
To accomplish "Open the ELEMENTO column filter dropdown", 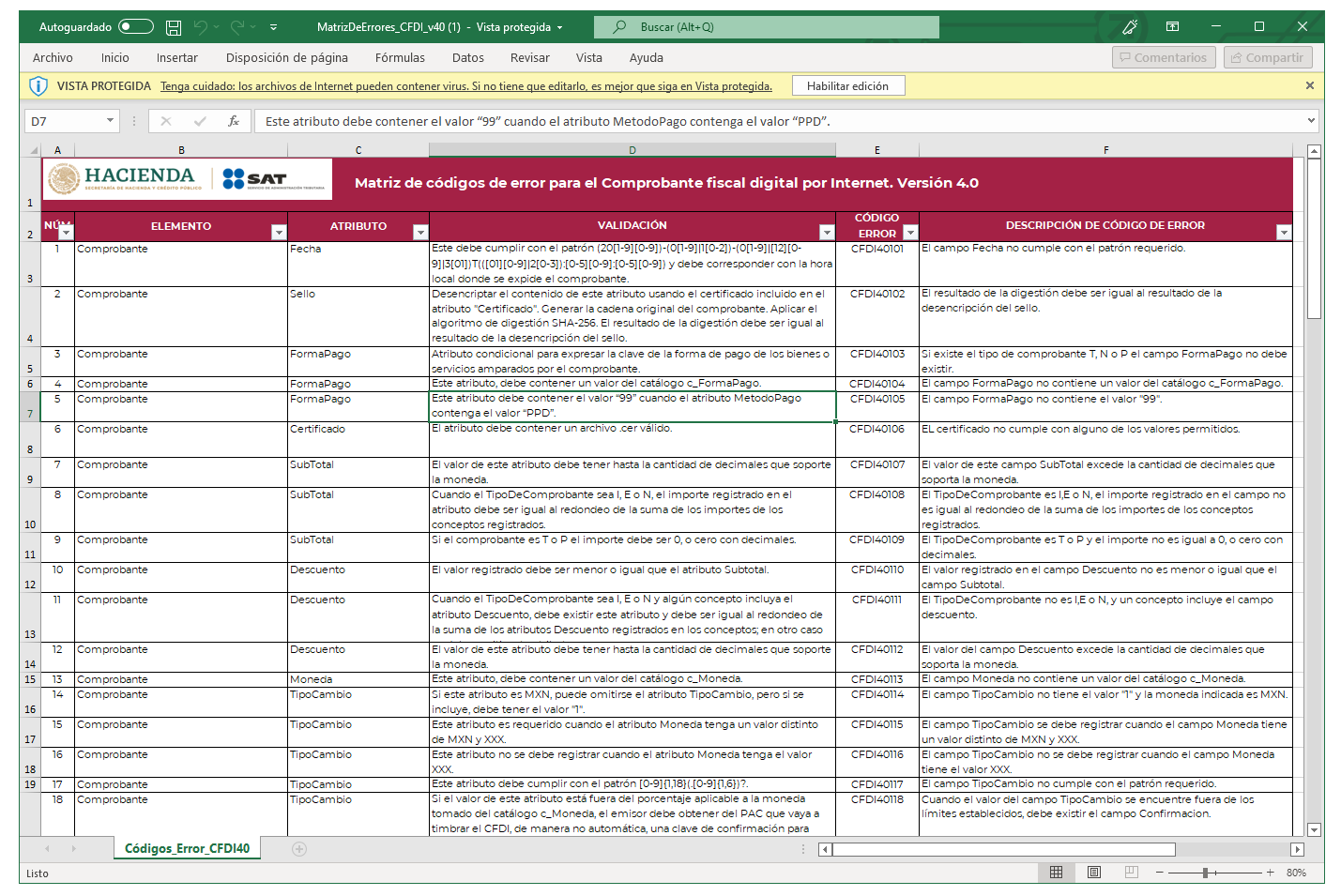I will (x=279, y=232).
